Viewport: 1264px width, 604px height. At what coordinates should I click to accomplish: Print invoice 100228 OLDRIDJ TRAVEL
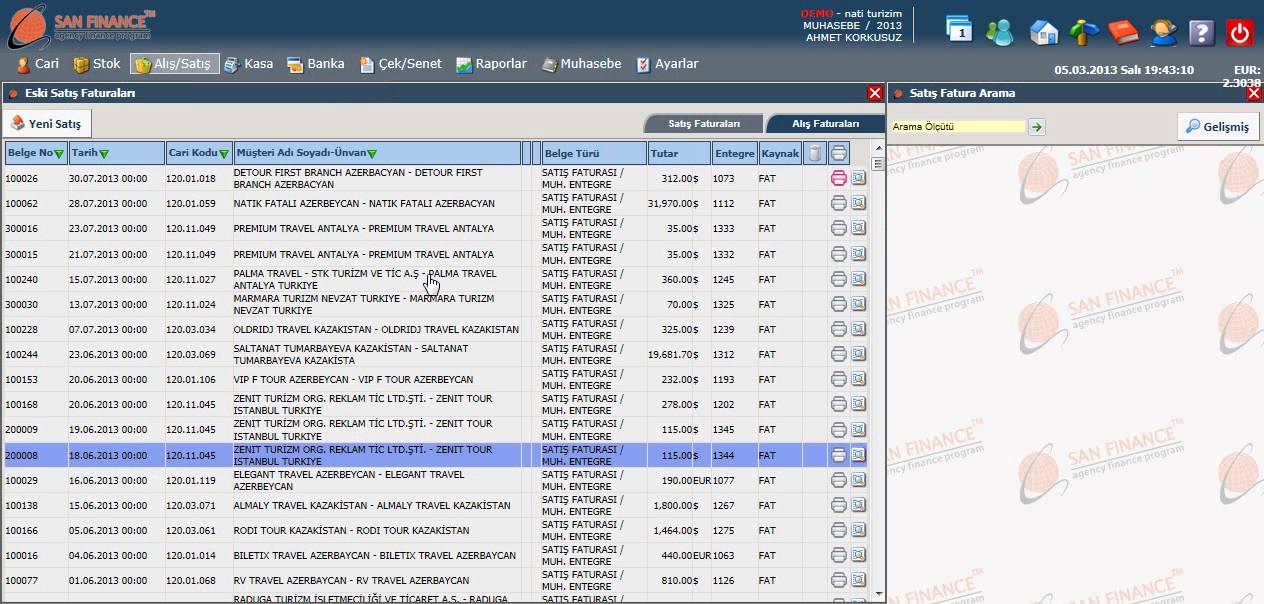839,329
